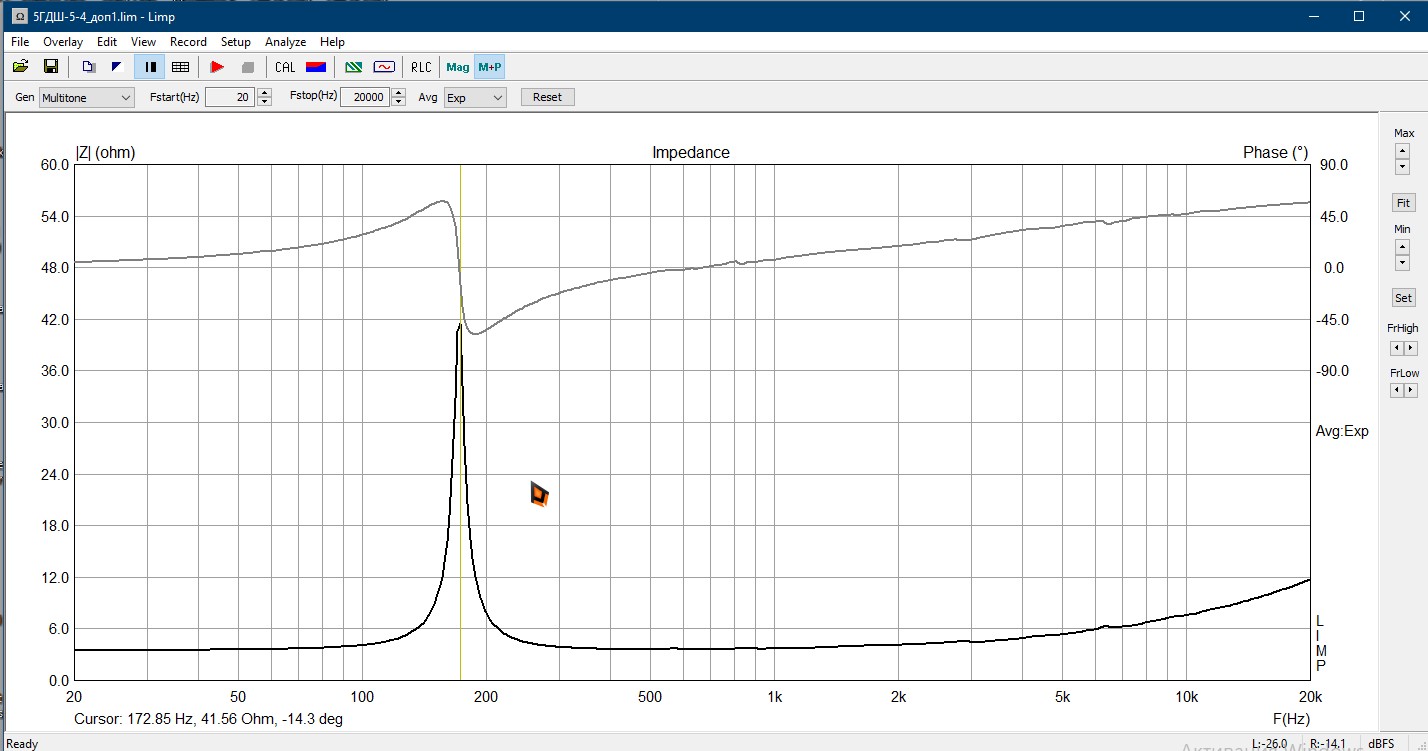The width and height of the screenshot is (1428, 751).
Task: Toggle the two vertical bars toolbar button
Action: pyautogui.click(x=151, y=67)
